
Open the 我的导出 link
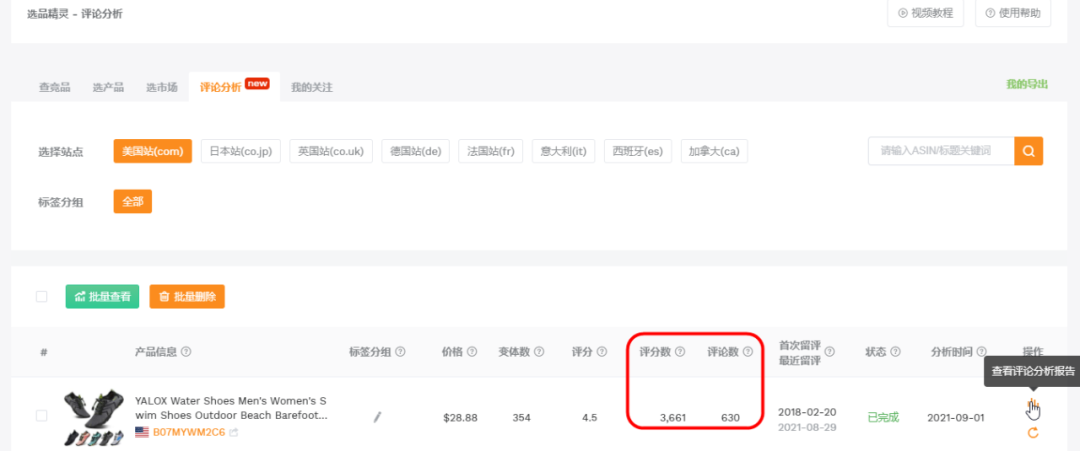point(1027,84)
